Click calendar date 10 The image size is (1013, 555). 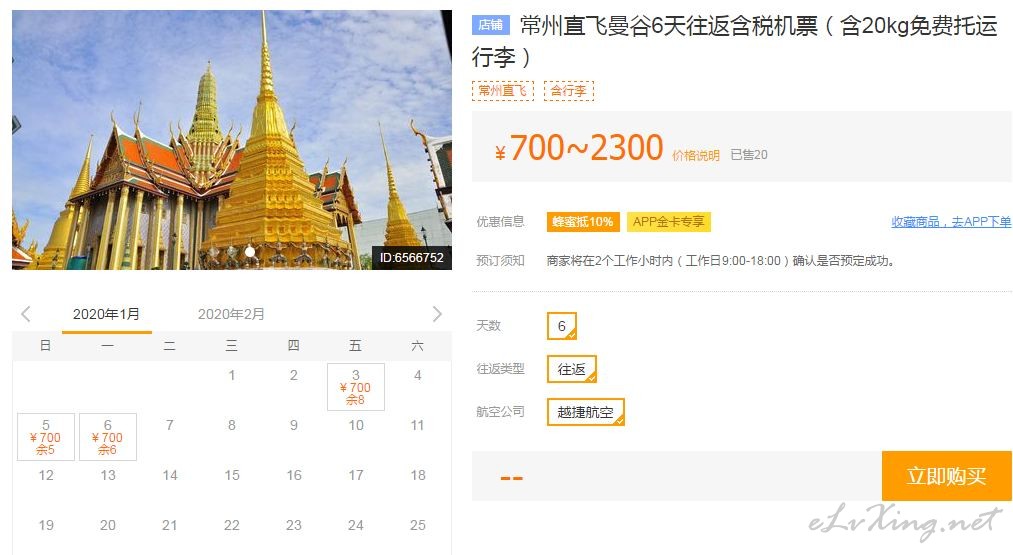[x=356, y=425]
